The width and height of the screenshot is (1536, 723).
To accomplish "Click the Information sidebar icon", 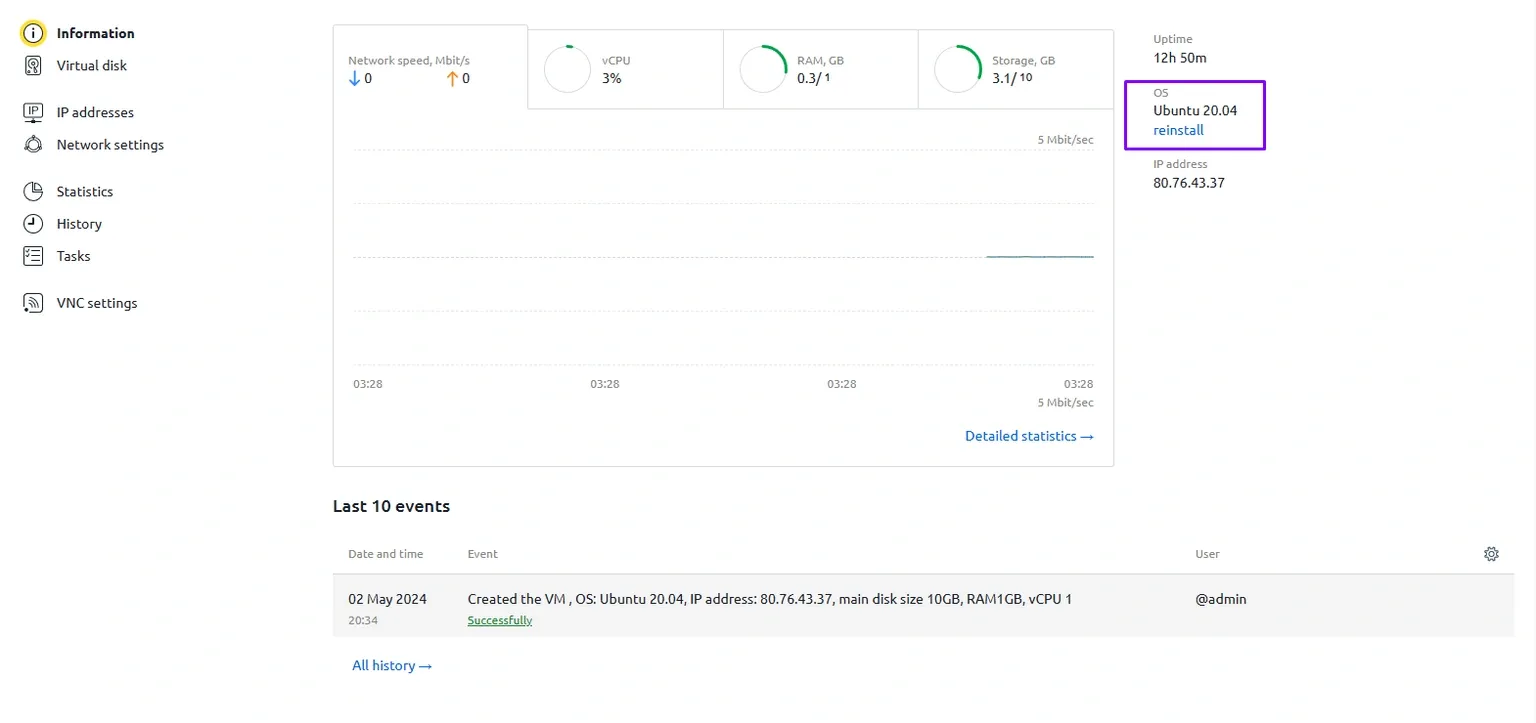I will point(33,33).
